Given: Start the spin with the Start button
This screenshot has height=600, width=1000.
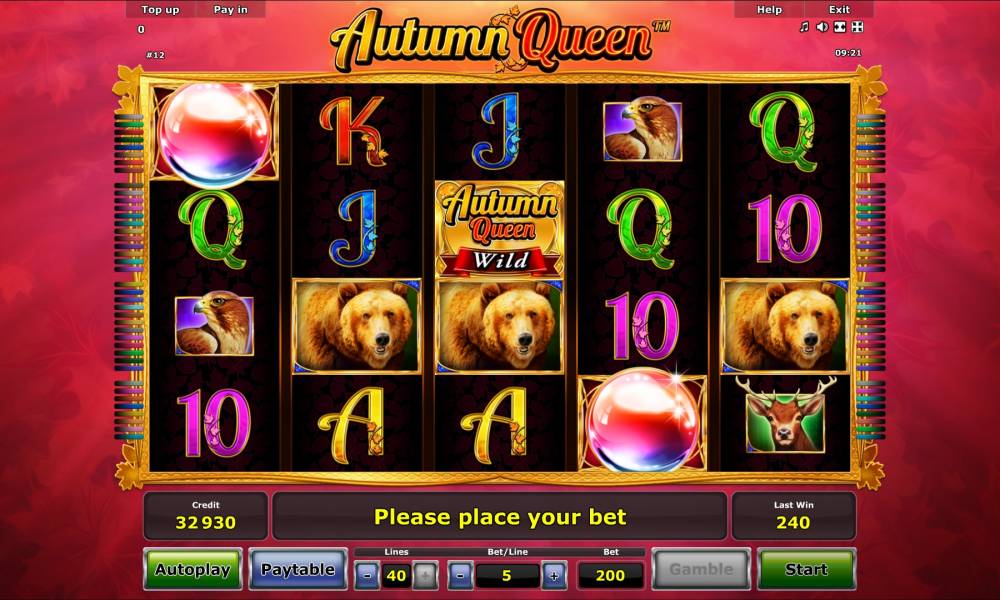Looking at the screenshot, I should coord(806,569).
